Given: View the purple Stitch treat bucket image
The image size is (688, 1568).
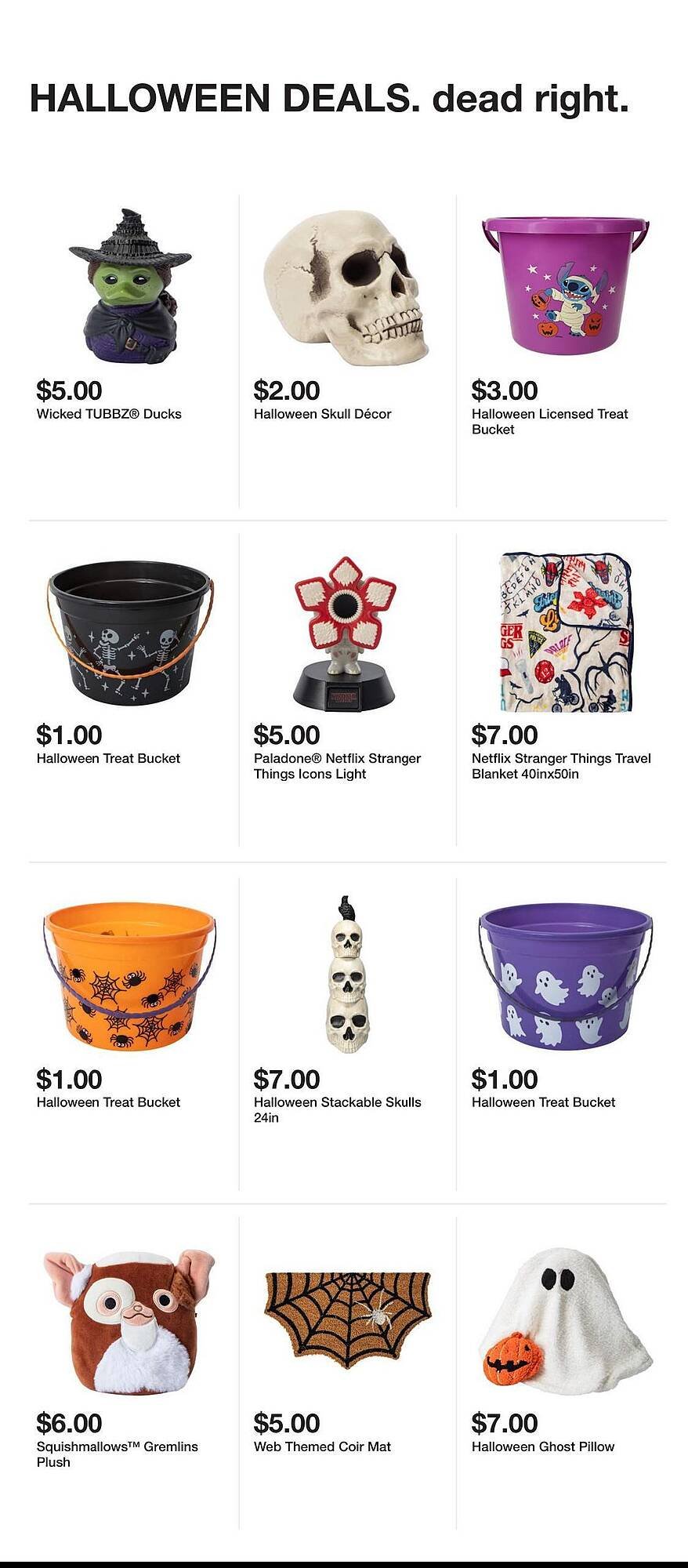Looking at the screenshot, I should point(566,286).
